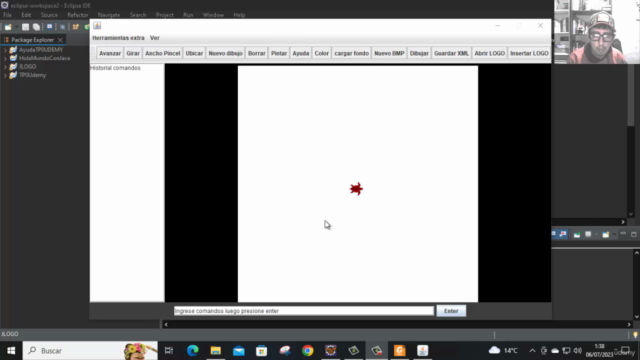Open the Herramientas extra menu
The height and width of the screenshot is (360, 640).
[x=118, y=38]
